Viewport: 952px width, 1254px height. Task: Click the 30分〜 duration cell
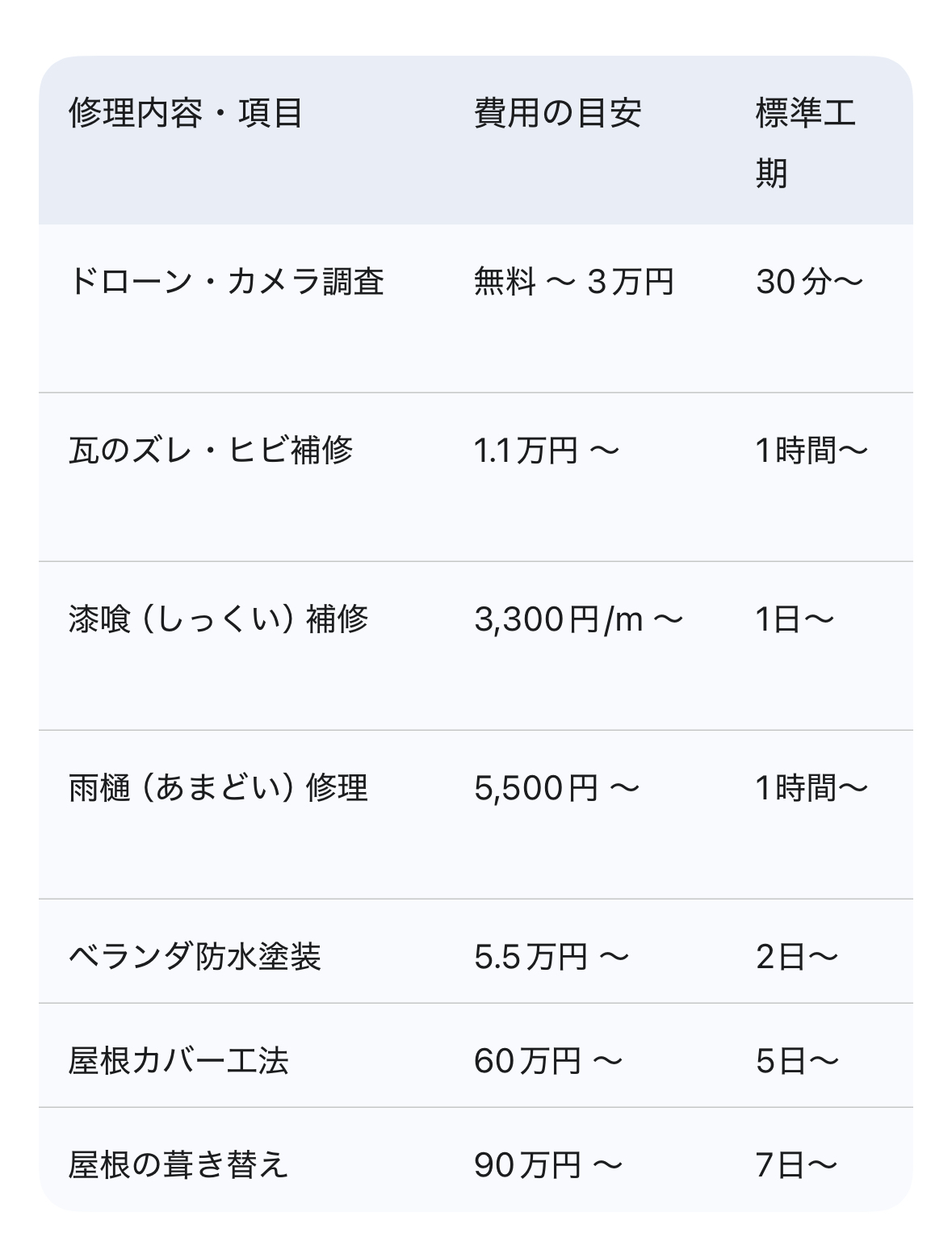pos(809,282)
